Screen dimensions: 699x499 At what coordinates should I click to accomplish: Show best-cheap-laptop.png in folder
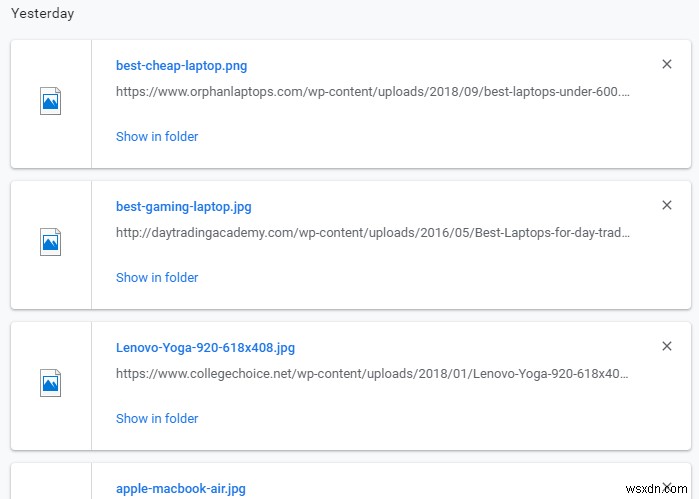pyautogui.click(x=157, y=136)
